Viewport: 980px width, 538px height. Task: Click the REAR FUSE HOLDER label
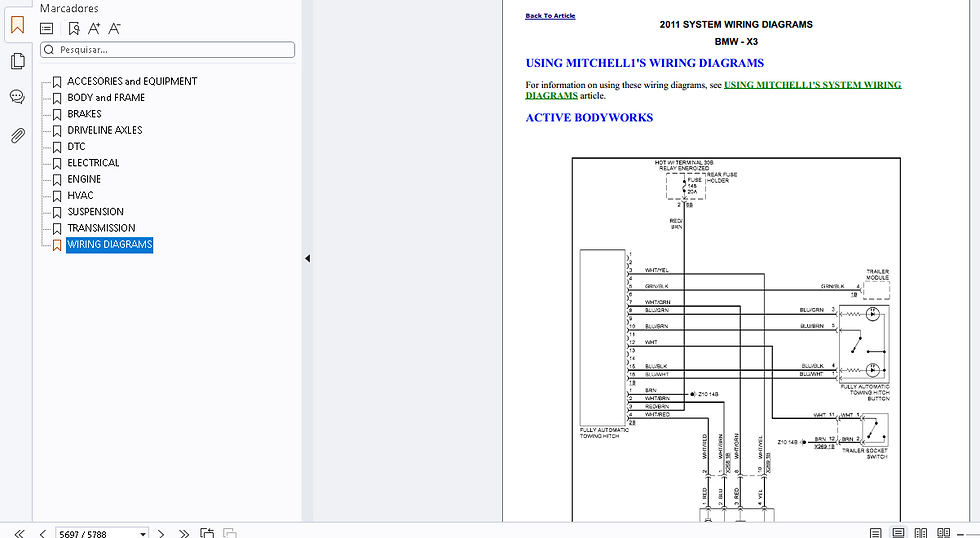pyautogui.click(x=721, y=177)
